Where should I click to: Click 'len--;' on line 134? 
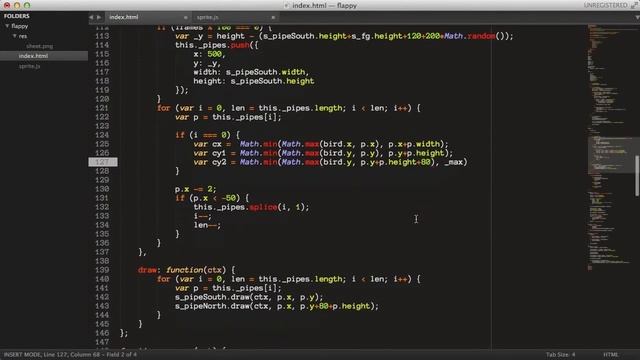207,225
